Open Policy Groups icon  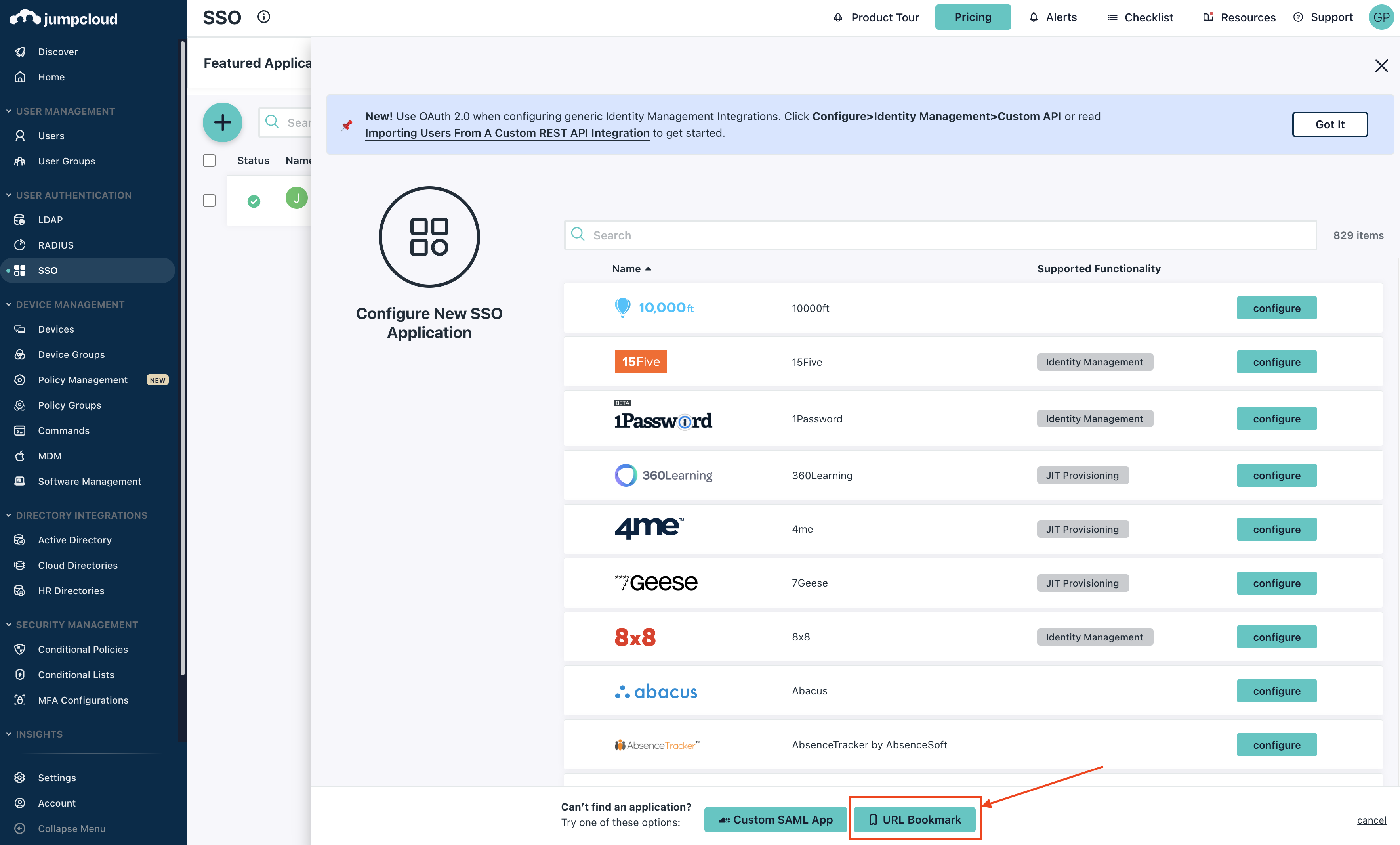[x=20, y=405]
